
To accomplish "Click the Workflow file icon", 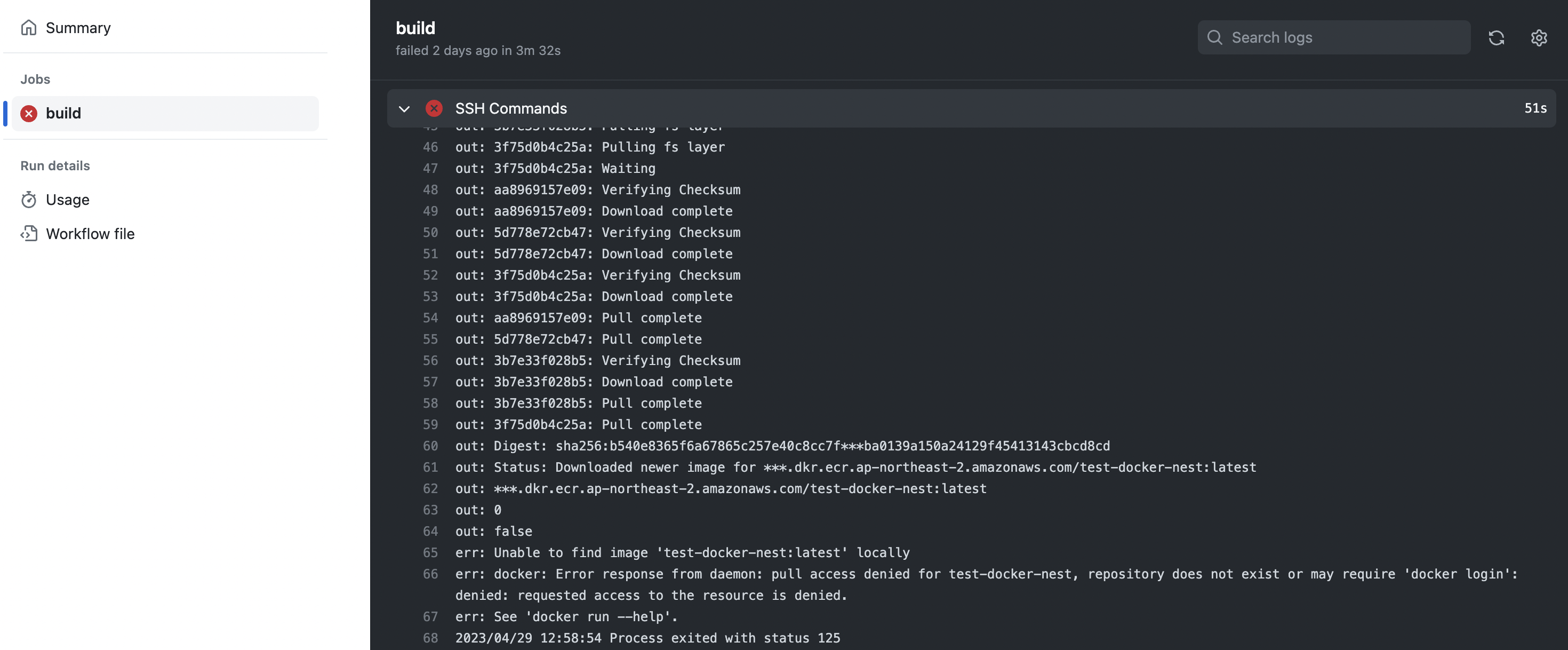I will pos(29,234).
